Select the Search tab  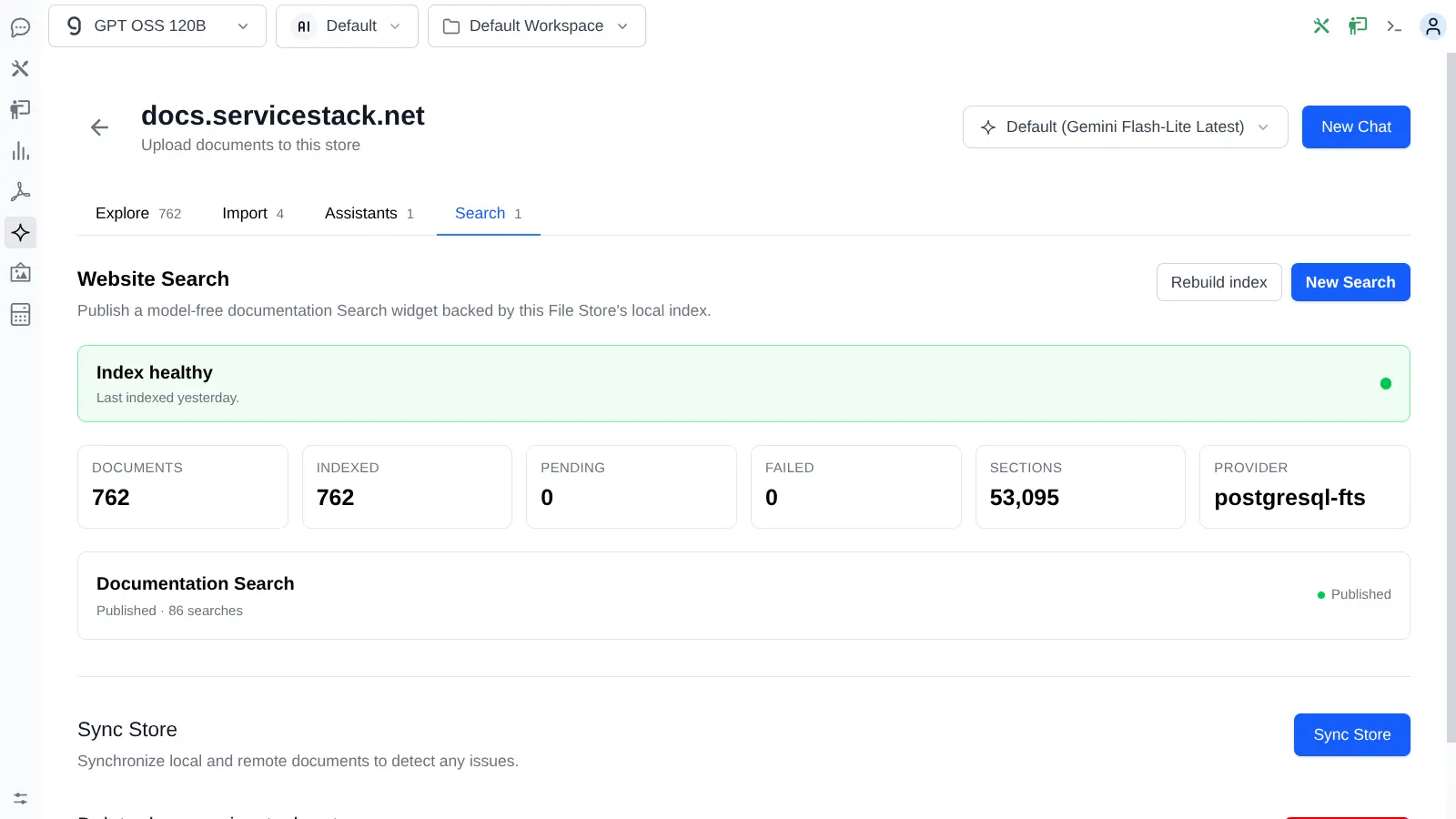[x=488, y=213]
